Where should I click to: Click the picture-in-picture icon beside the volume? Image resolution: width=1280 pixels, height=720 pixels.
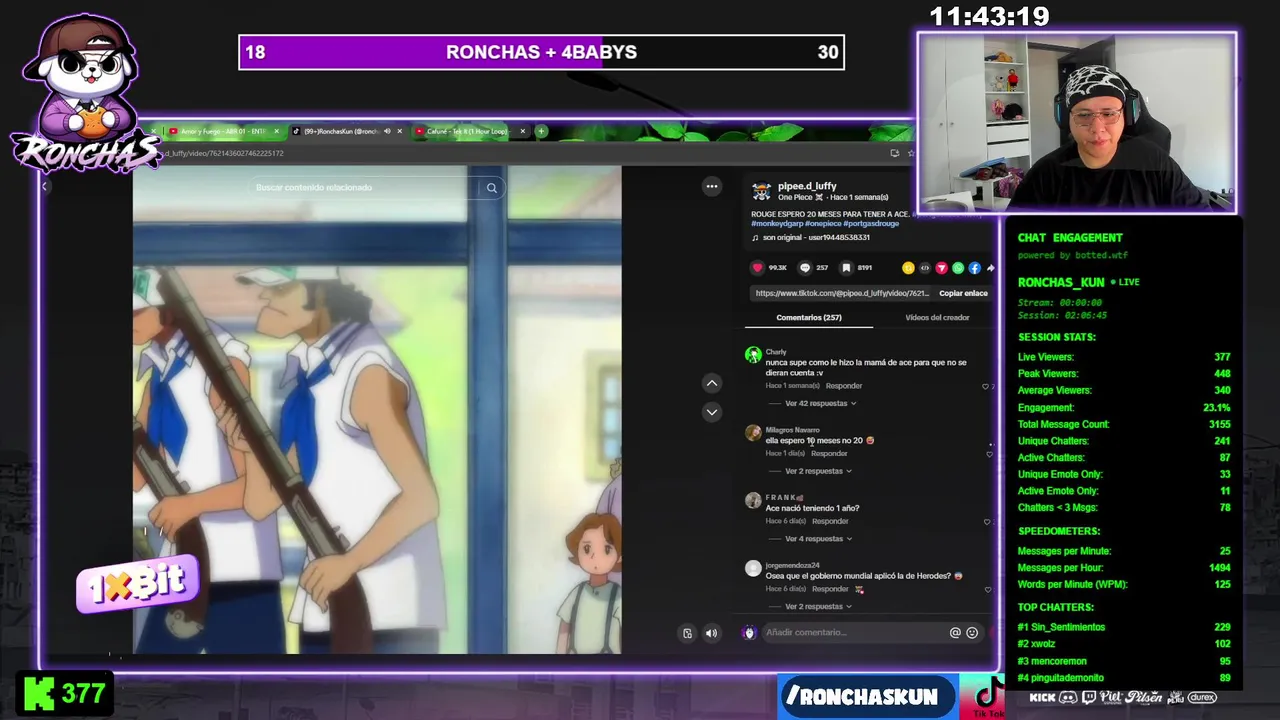[x=687, y=633]
